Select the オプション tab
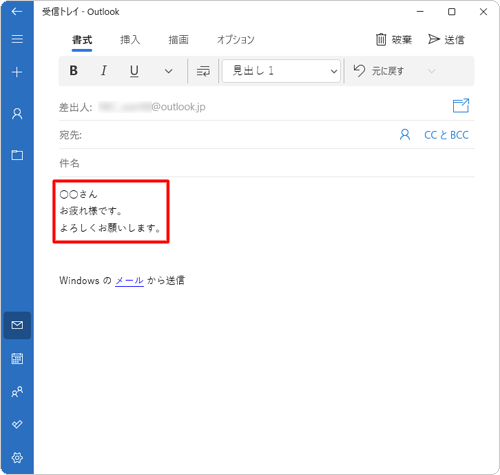This screenshot has height=475, width=500. [236, 40]
